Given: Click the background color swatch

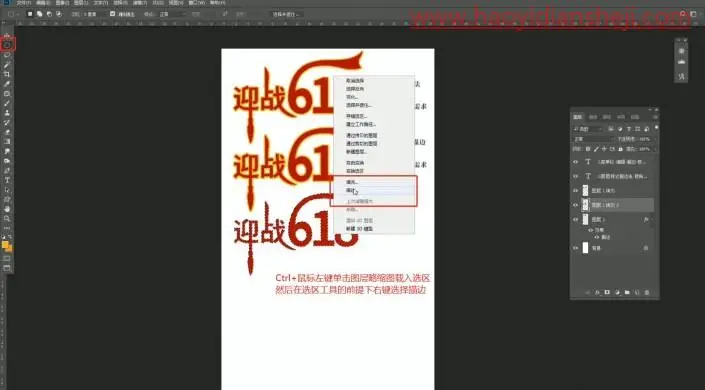Looking at the screenshot, I should [10, 248].
